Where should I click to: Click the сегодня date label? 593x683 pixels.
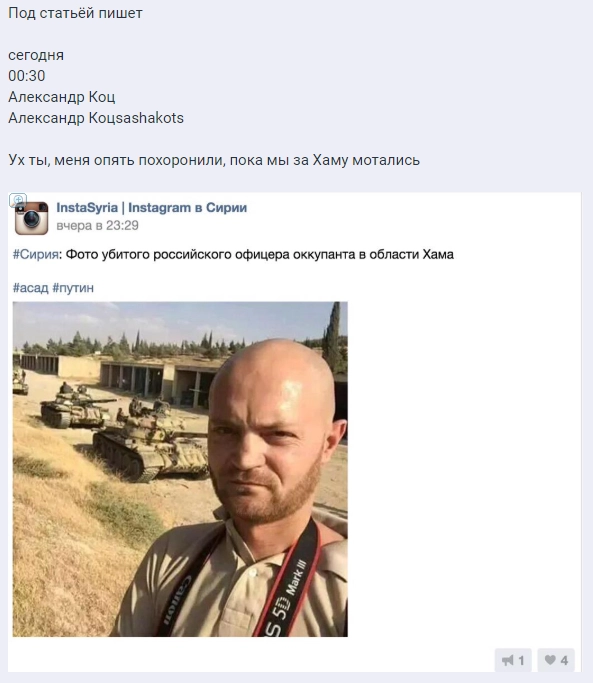[x=36, y=55]
